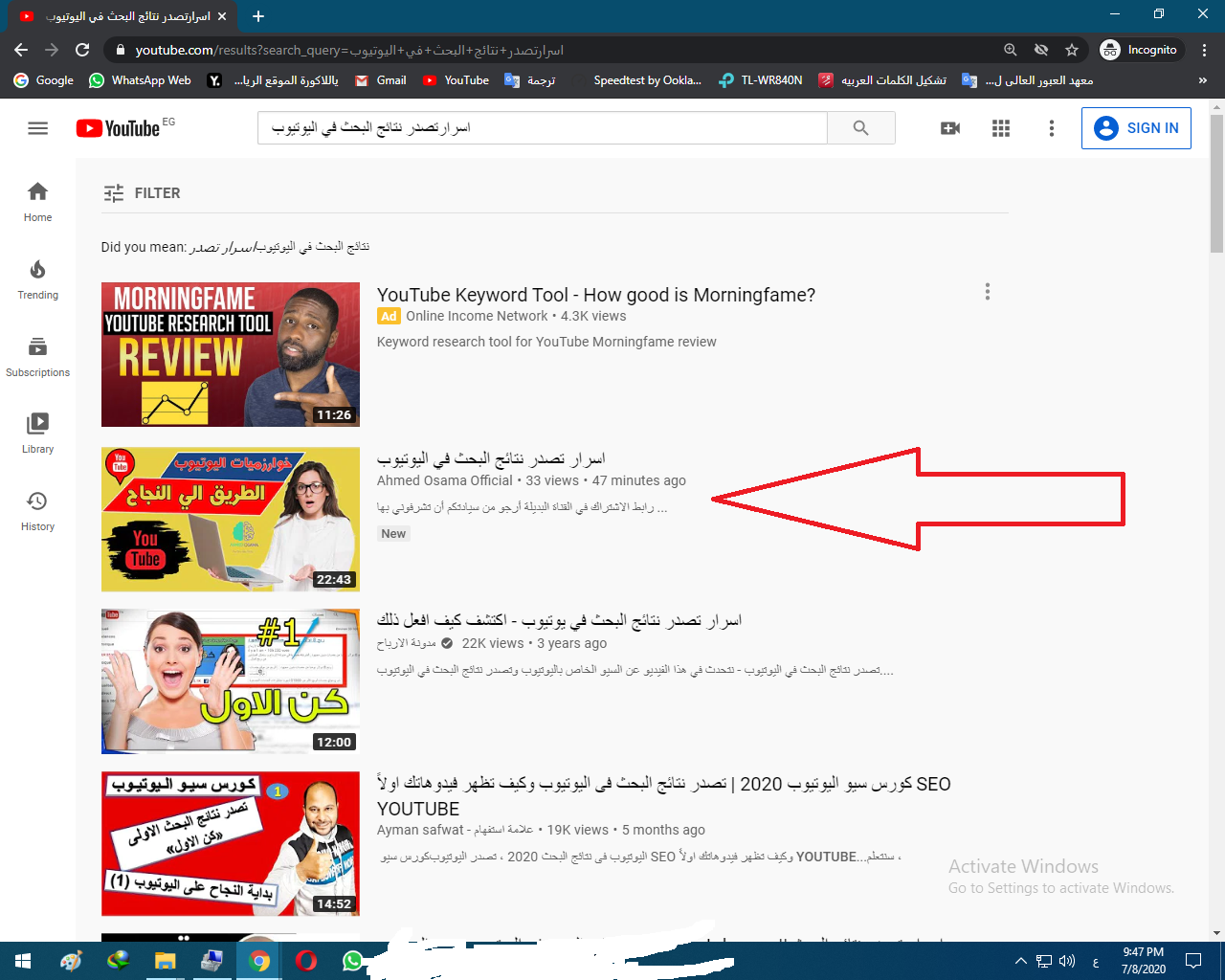Go back using the browser back arrow

click(x=21, y=50)
